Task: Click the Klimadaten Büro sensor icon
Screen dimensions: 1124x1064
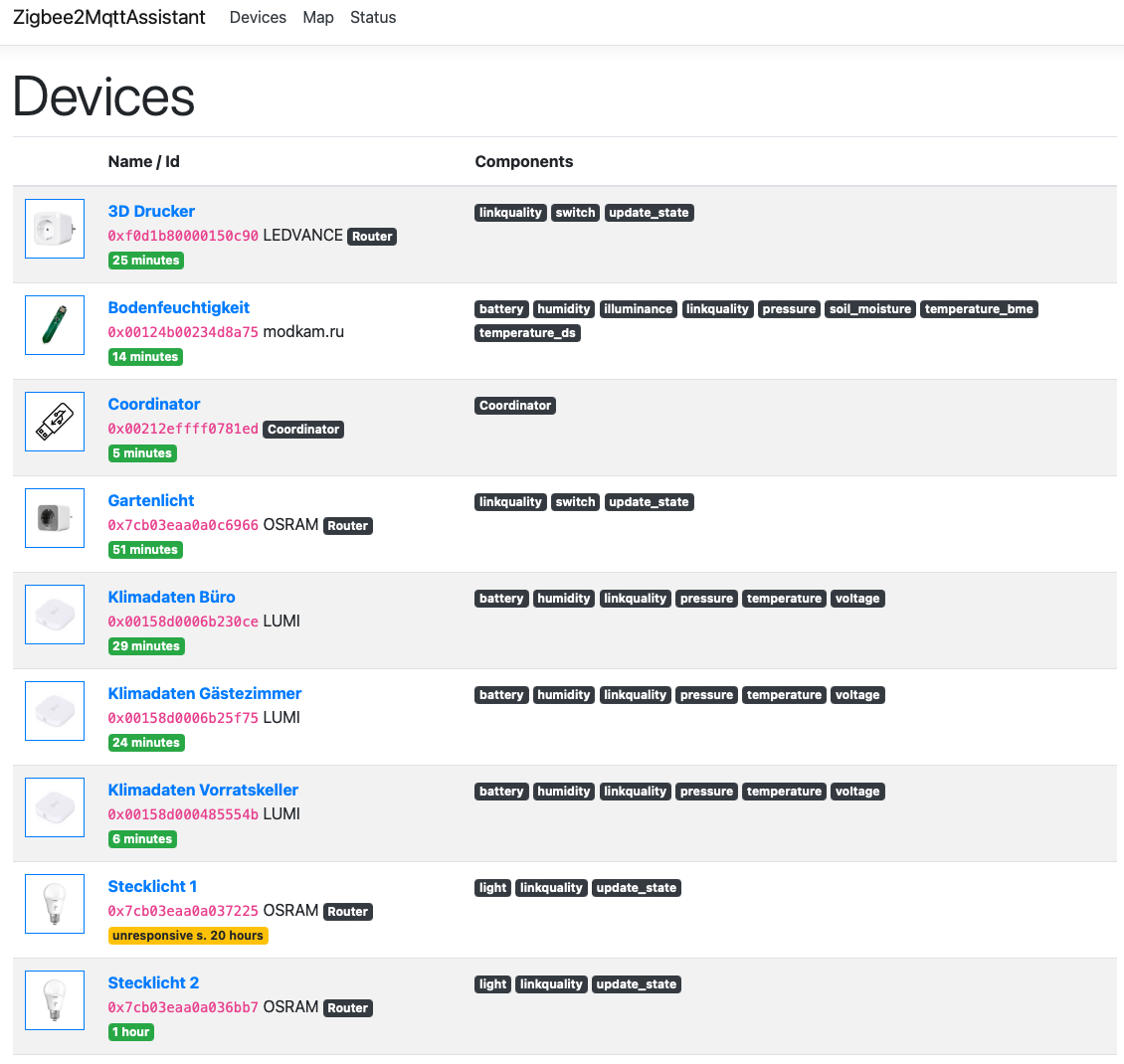Action: 54,614
